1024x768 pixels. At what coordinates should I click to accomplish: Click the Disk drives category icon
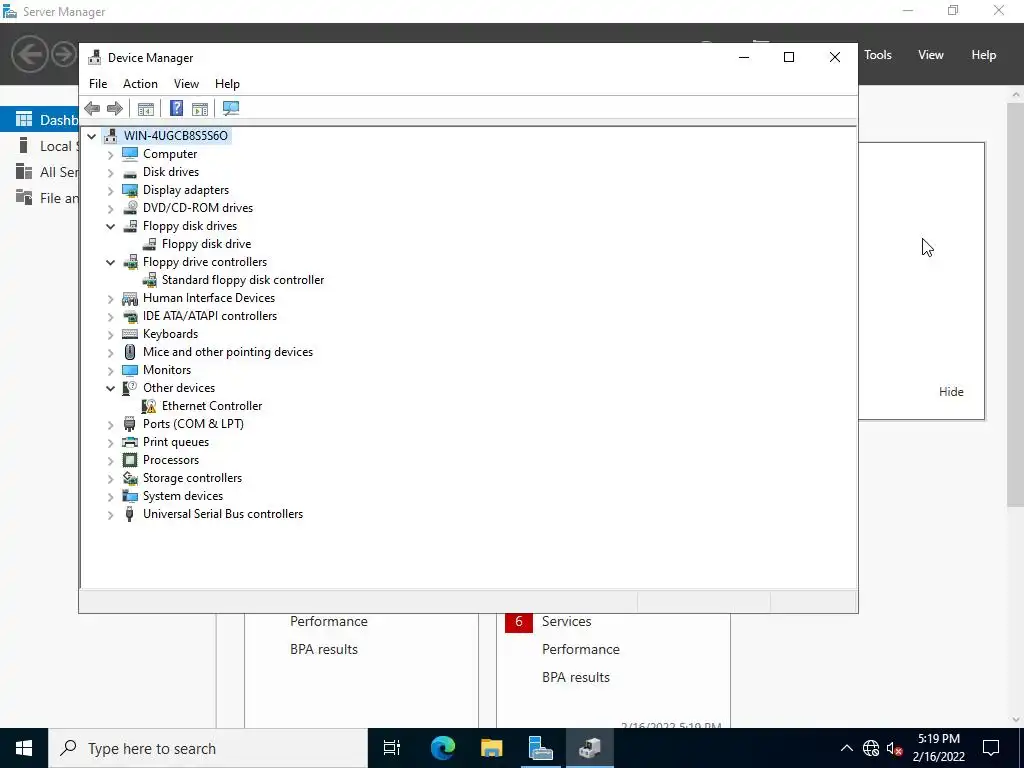[130, 172]
